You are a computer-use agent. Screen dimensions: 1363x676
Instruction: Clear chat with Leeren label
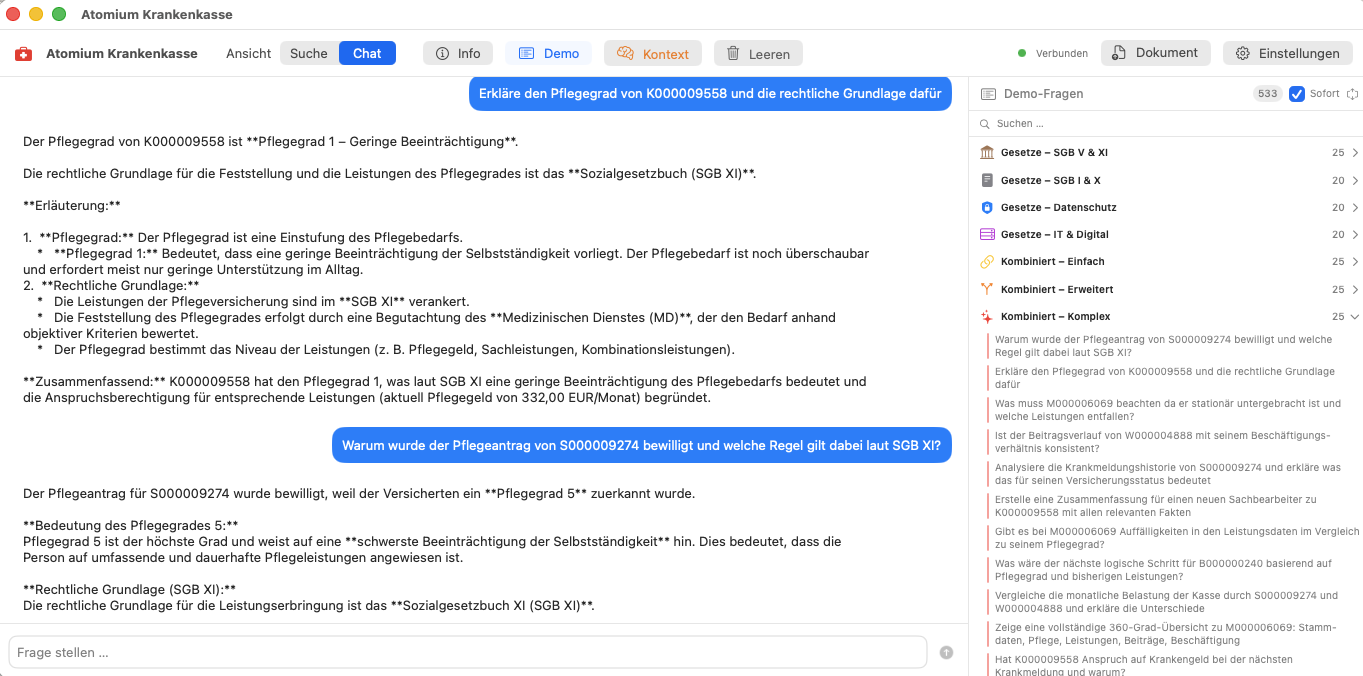769,54
